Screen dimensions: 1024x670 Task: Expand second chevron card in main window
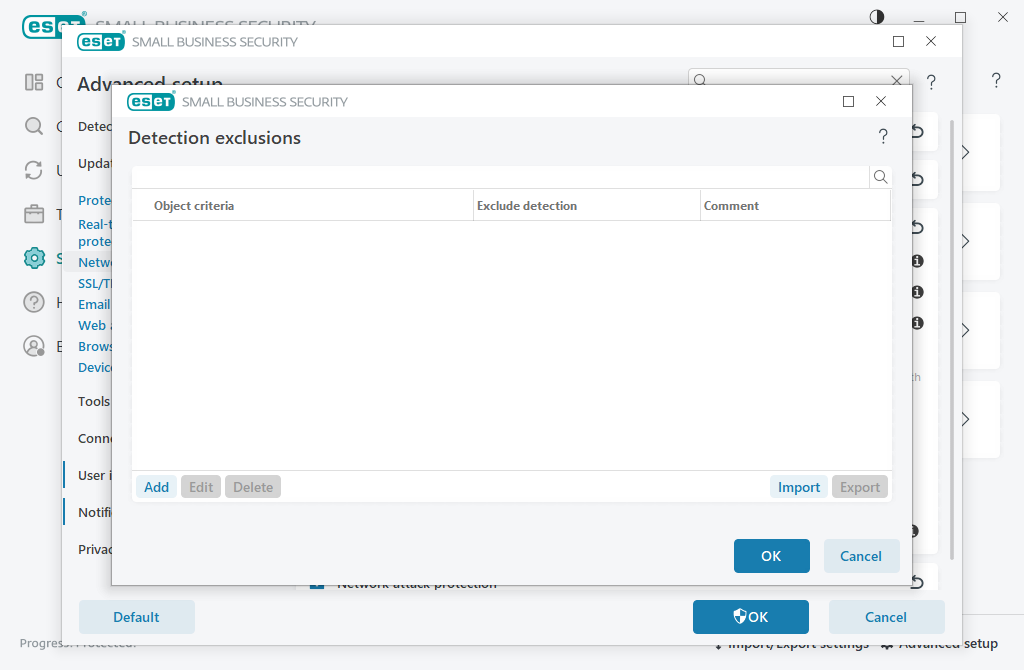point(966,241)
